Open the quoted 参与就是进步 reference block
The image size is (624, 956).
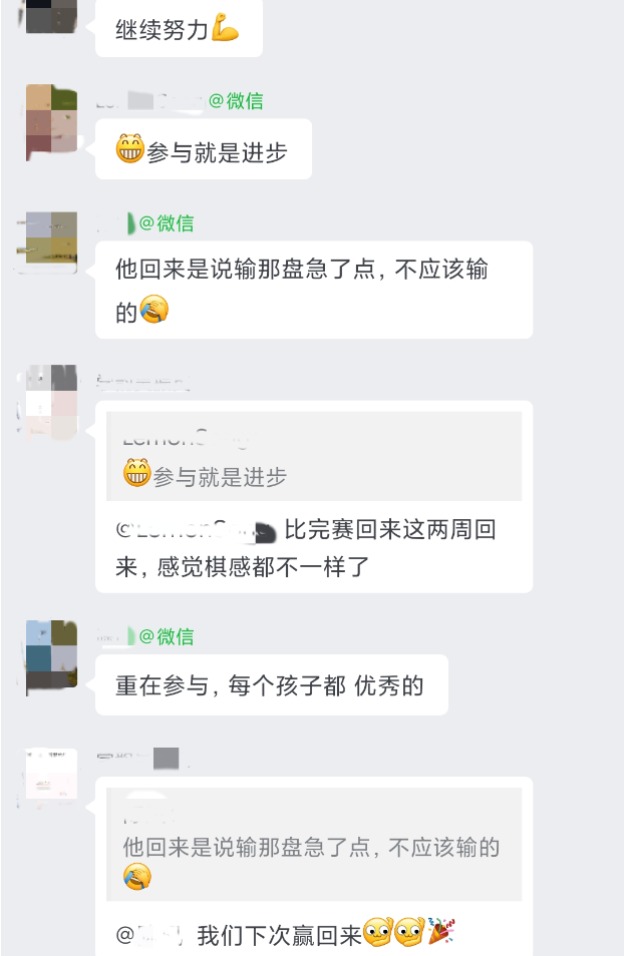314,456
